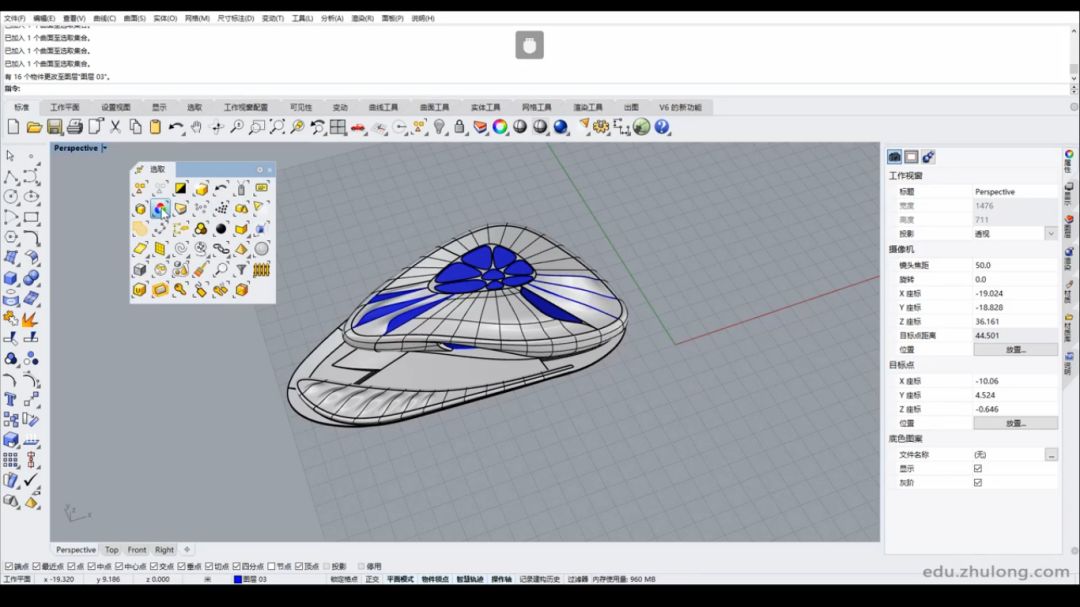
Task: Switch to the 曲线工具 toolbar tab
Action: [x=383, y=107]
